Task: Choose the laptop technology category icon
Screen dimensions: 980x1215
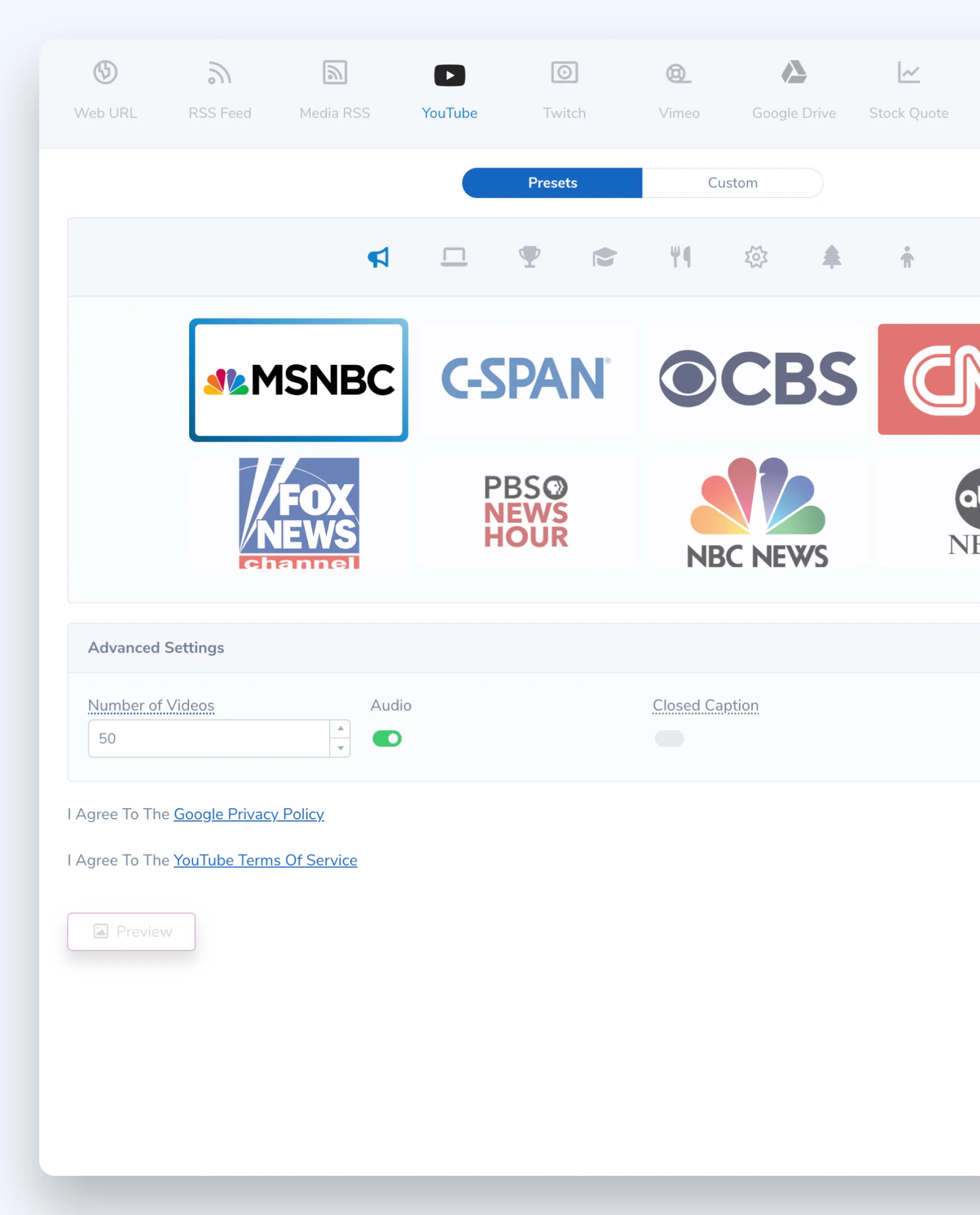Action: [454, 257]
